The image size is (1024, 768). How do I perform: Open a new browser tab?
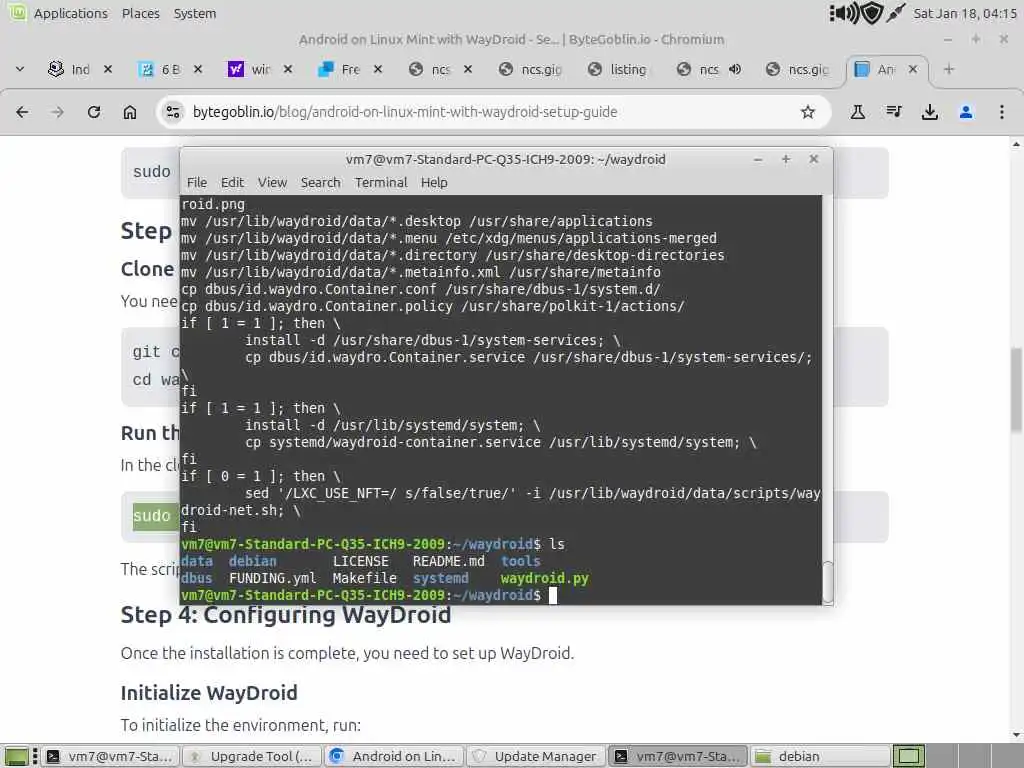949,69
